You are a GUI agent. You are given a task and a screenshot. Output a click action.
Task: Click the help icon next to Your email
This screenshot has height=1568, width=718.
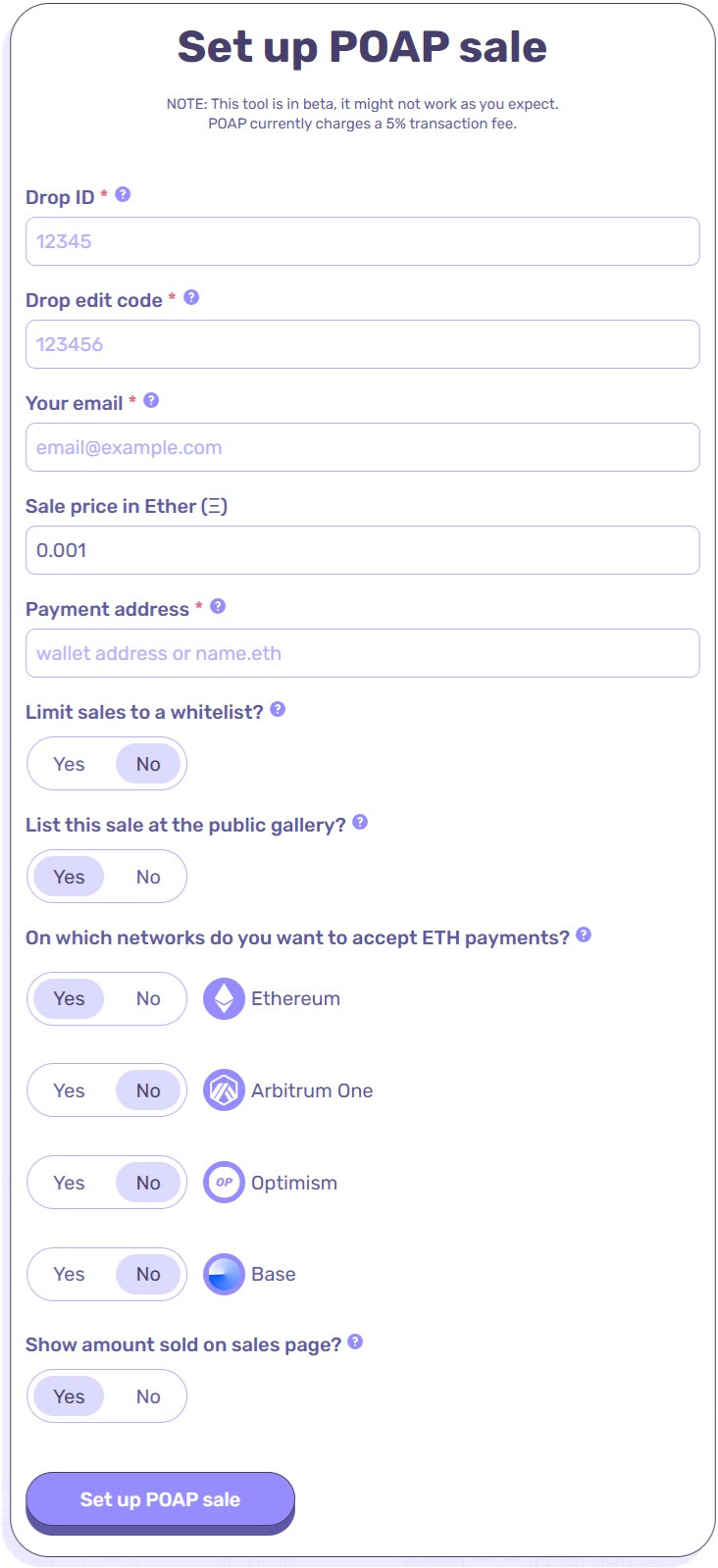[x=151, y=400]
